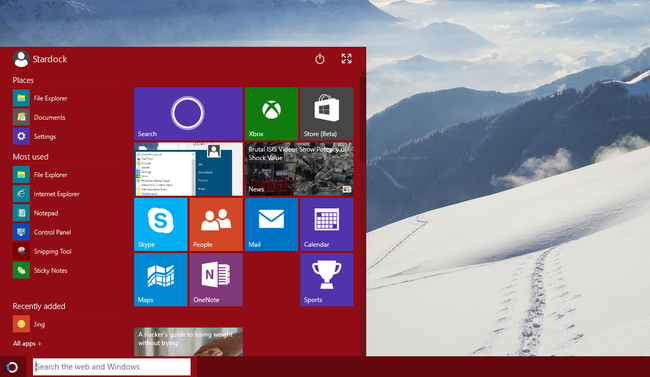Open Sticky Notes from Most used
The height and width of the screenshot is (377, 650).
[x=40, y=270]
